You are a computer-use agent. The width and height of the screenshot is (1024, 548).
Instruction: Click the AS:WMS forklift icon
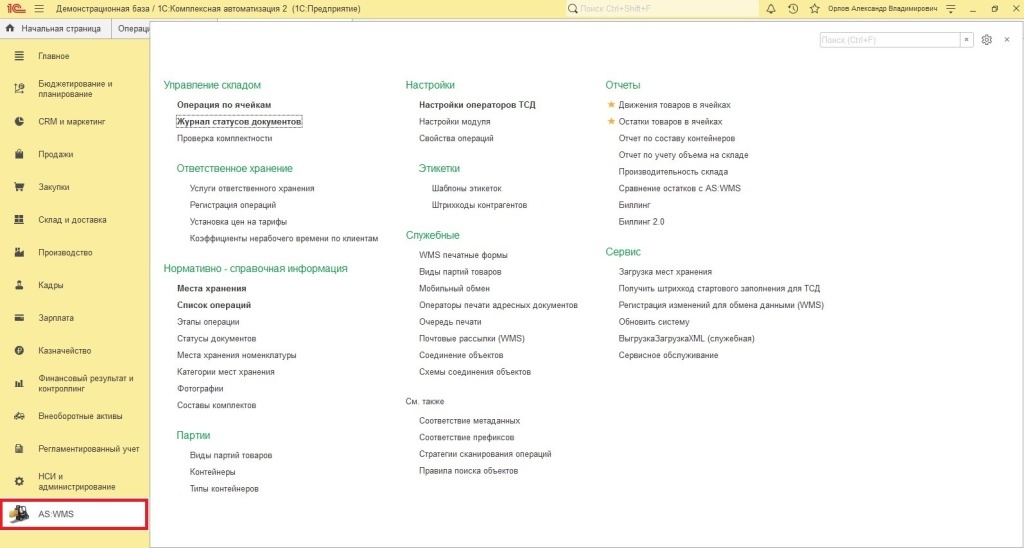click(x=19, y=514)
